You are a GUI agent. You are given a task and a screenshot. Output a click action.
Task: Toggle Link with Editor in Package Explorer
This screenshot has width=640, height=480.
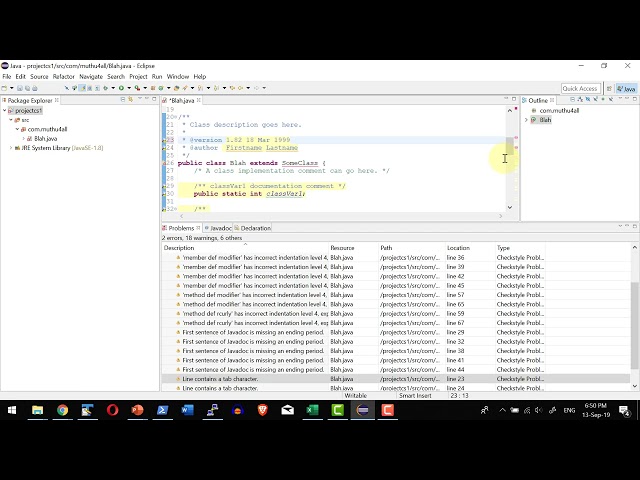click(131, 99)
